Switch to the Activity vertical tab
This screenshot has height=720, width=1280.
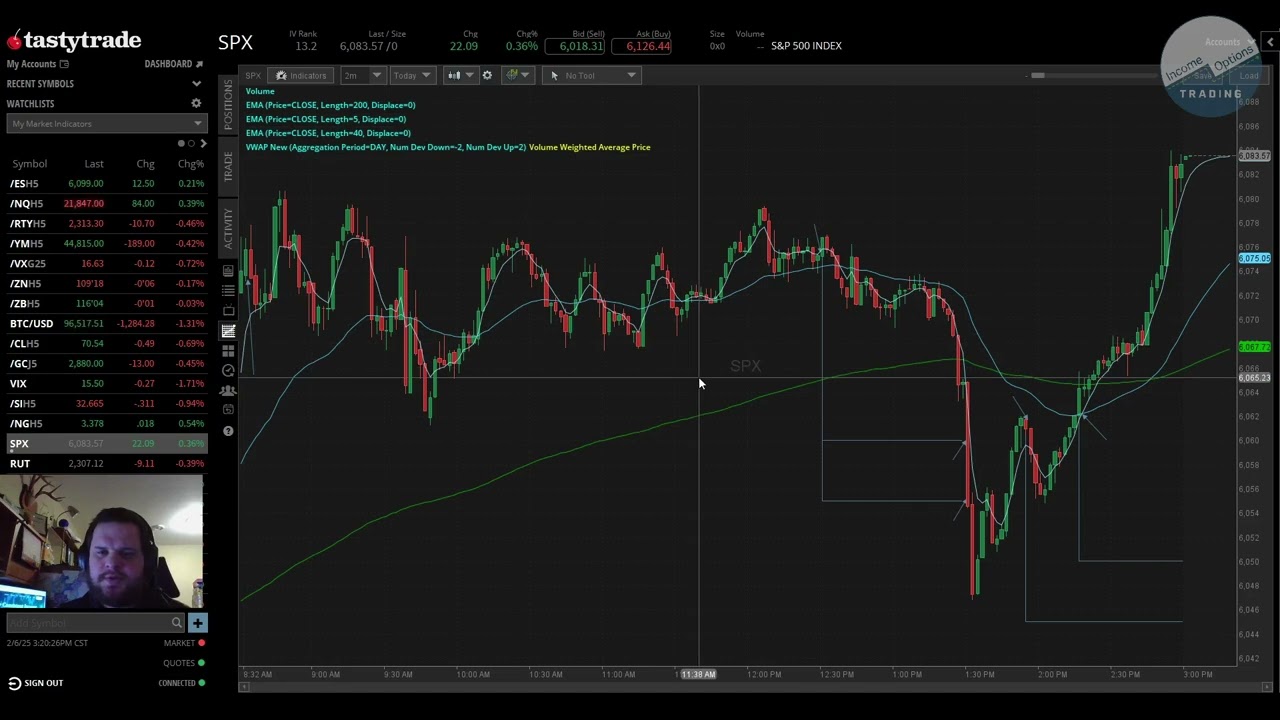point(228,228)
